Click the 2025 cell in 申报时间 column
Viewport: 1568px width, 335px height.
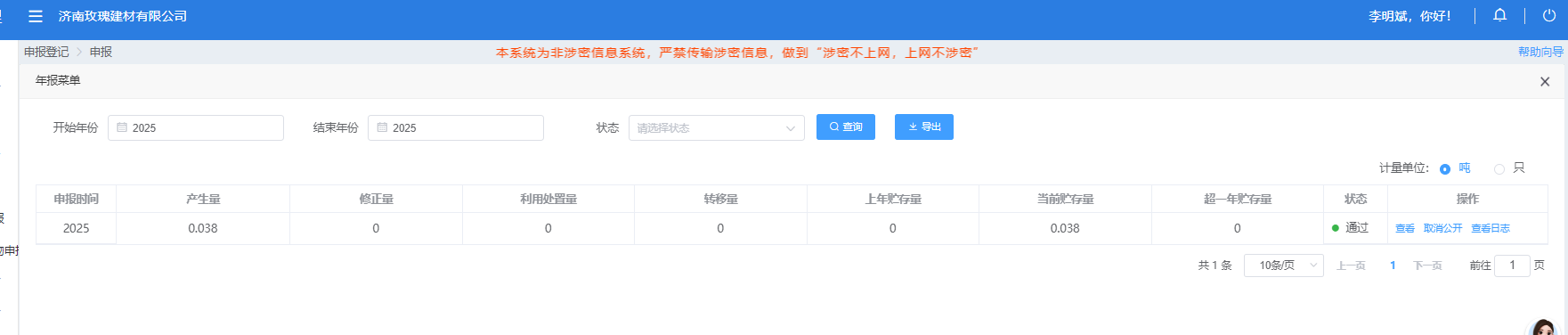[x=76, y=229]
